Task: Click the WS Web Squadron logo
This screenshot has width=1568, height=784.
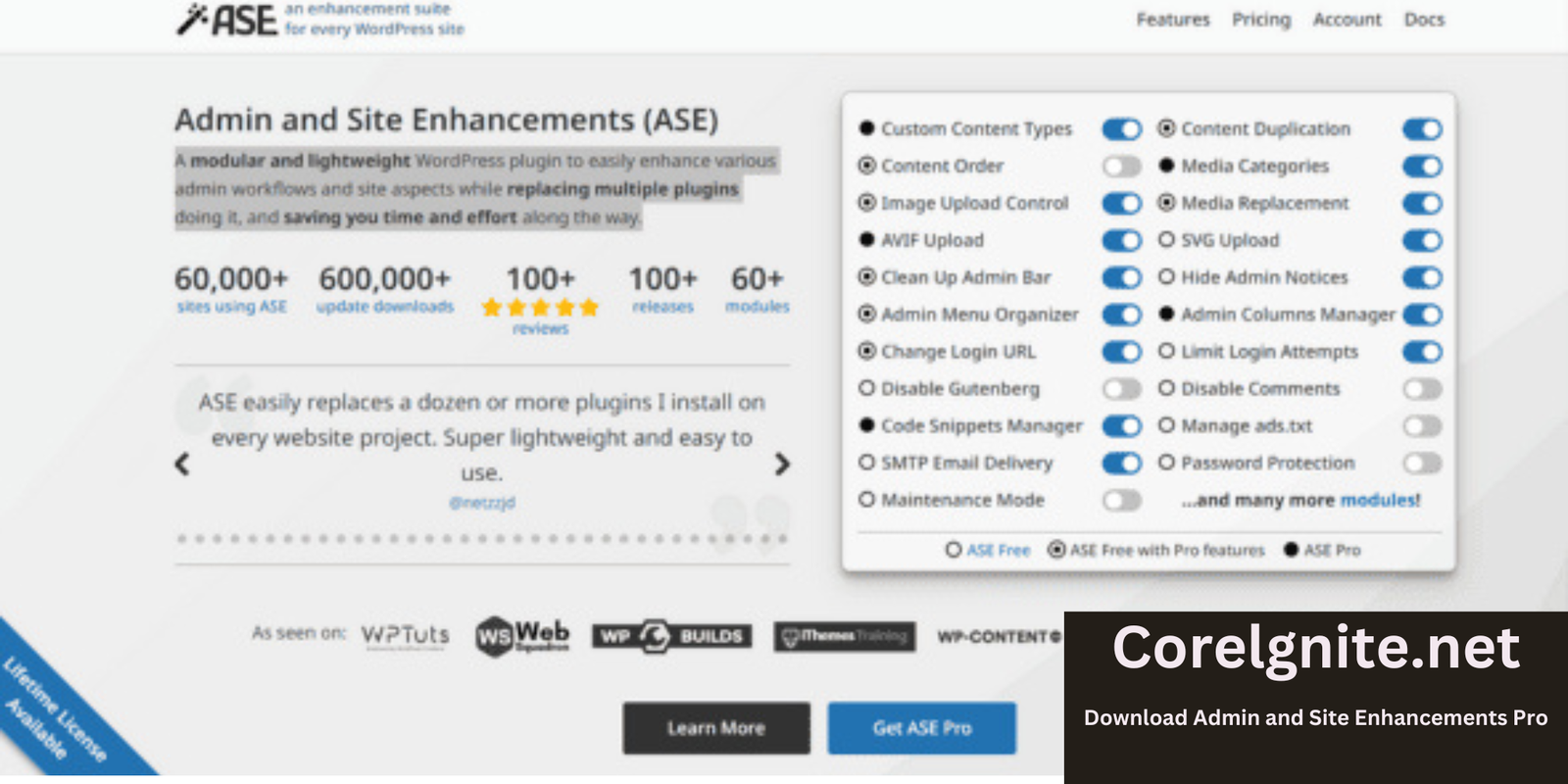Action: click(x=522, y=636)
